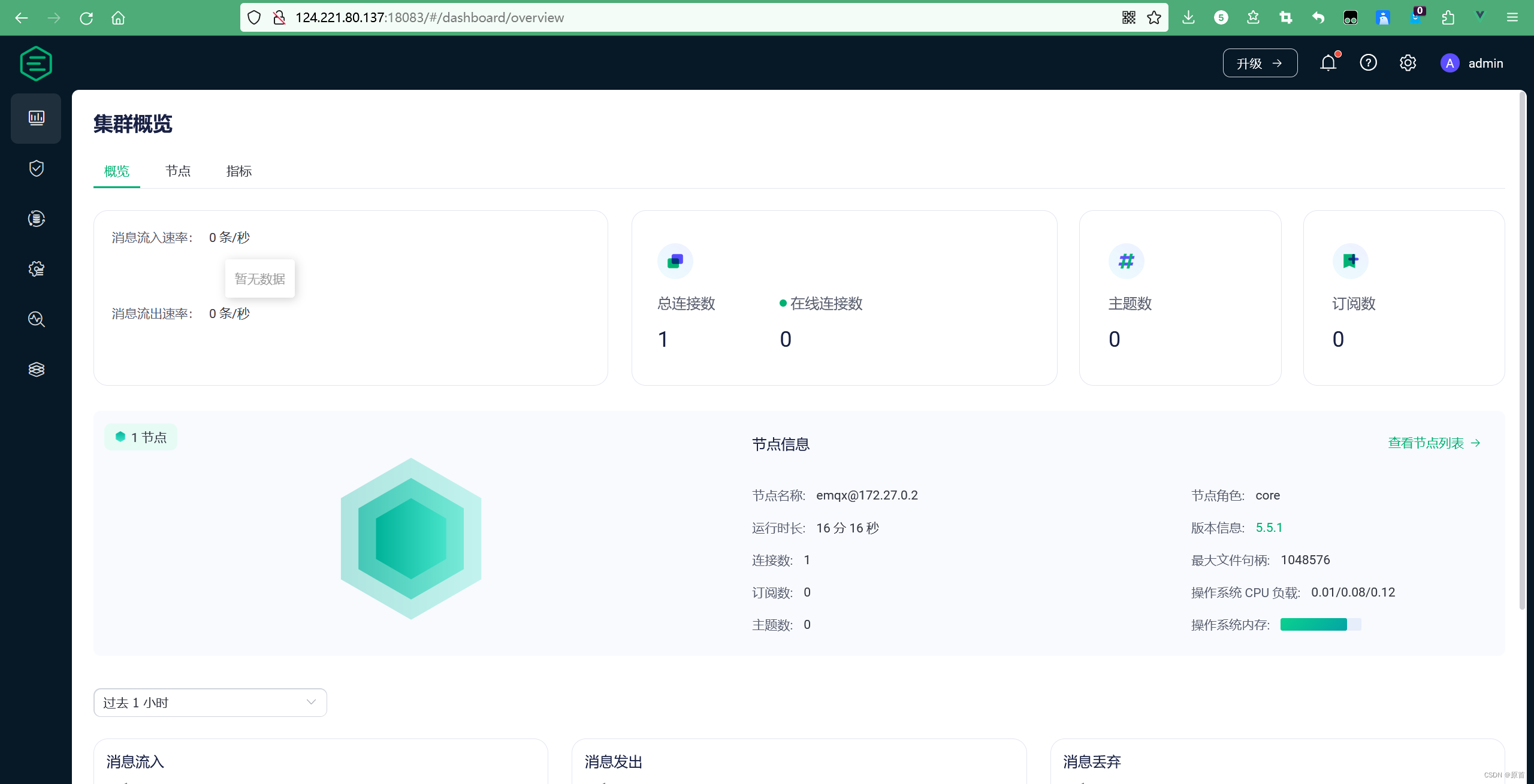The height and width of the screenshot is (784, 1534).
Task: Open the 查看节点列表 link
Action: [1434, 443]
